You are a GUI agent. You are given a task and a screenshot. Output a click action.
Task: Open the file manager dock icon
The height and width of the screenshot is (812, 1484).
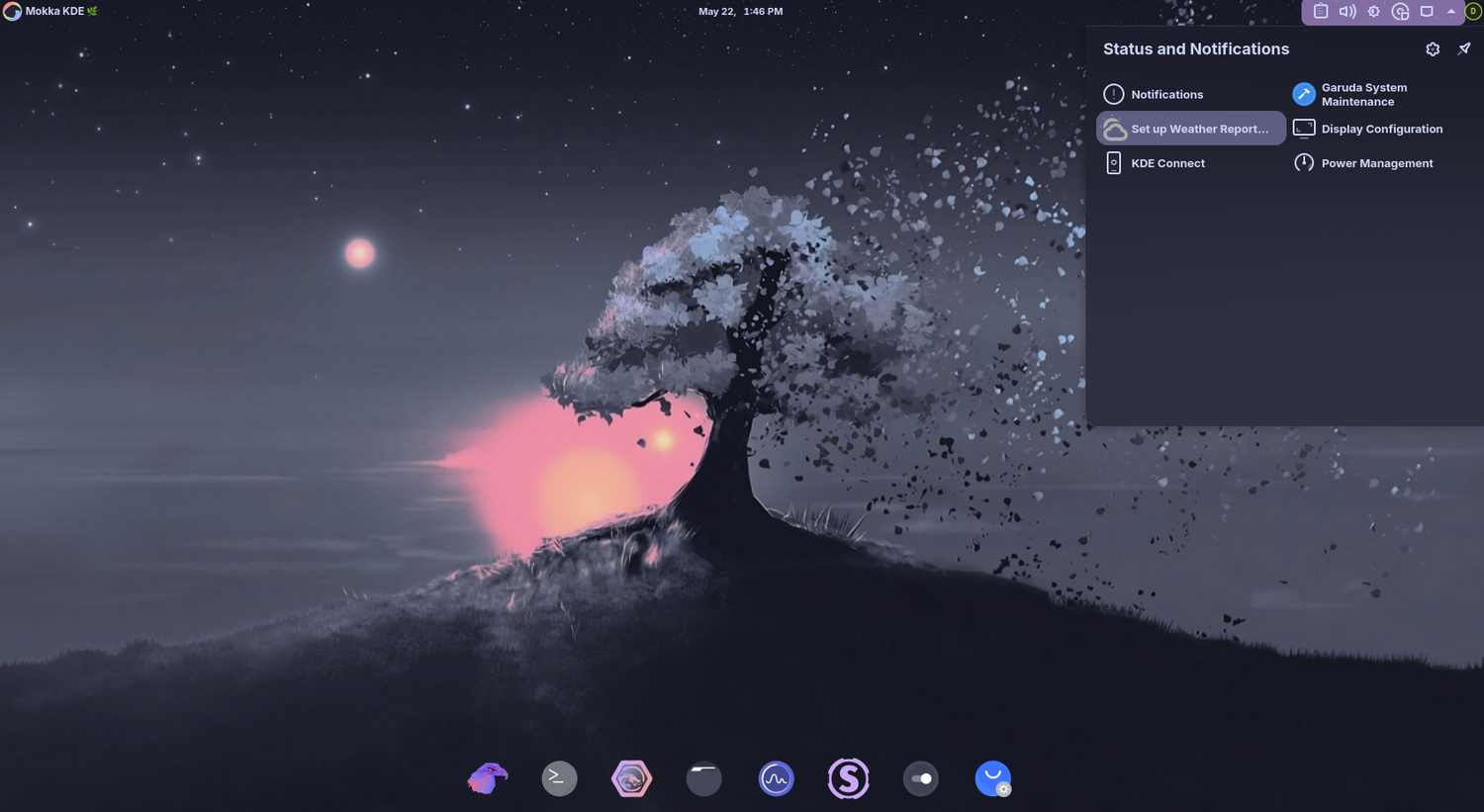click(704, 778)
